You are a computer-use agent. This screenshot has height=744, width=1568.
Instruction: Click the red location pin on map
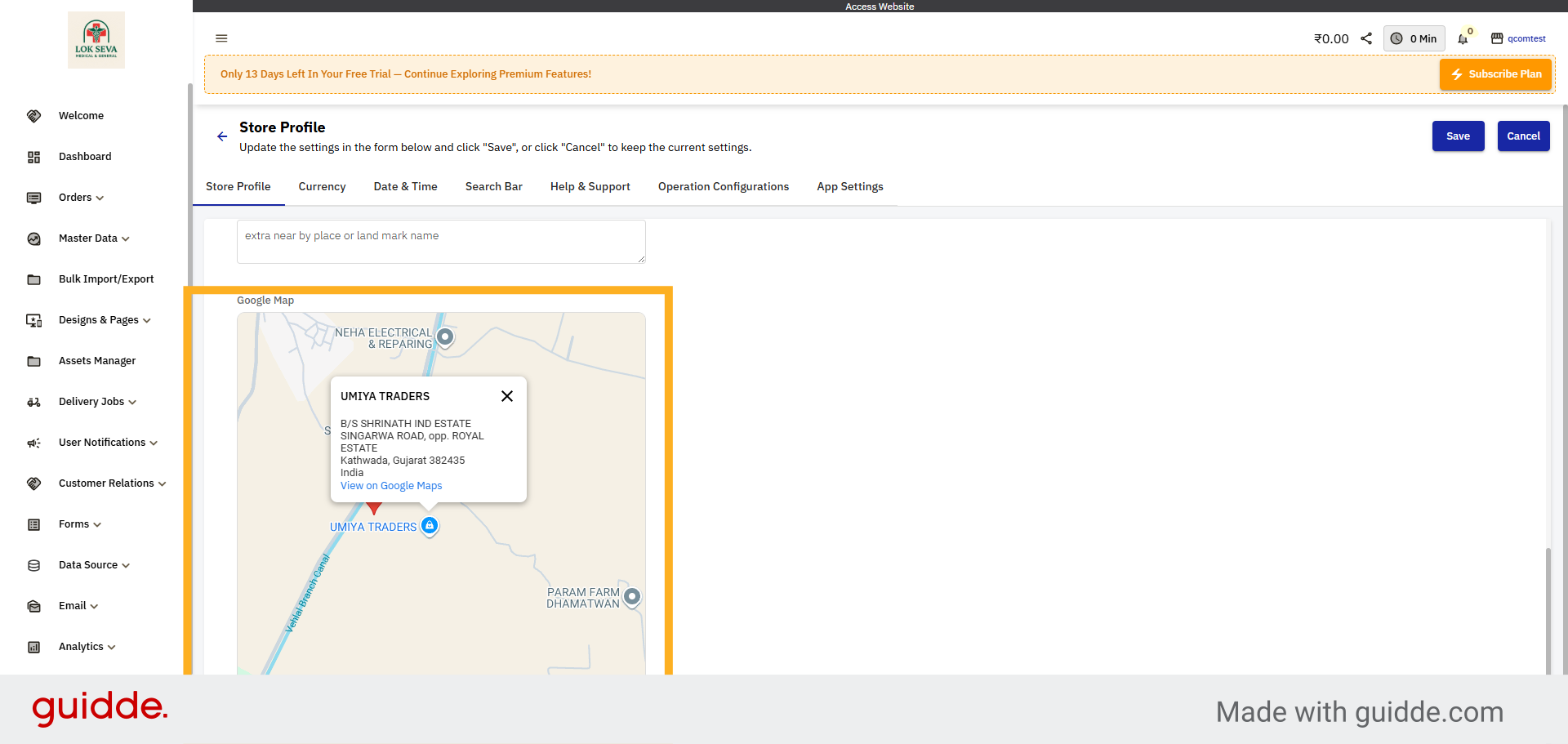coord(374,508)
